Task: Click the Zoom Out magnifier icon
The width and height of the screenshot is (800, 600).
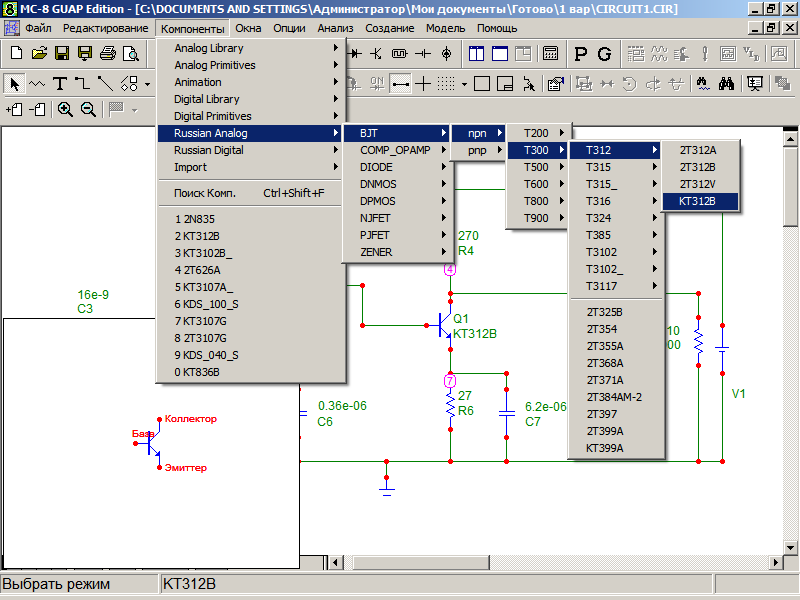Action: tap(88, 110)
